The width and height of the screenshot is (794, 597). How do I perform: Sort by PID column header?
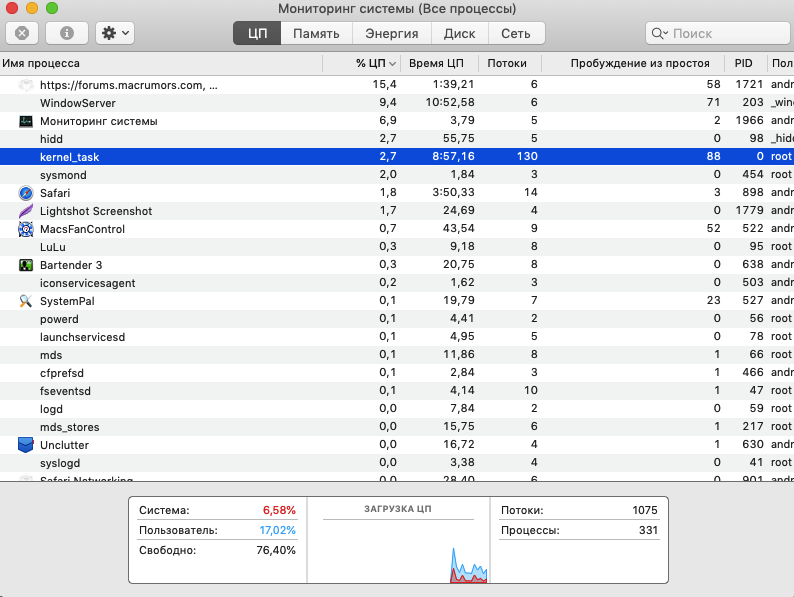point(746,63)
